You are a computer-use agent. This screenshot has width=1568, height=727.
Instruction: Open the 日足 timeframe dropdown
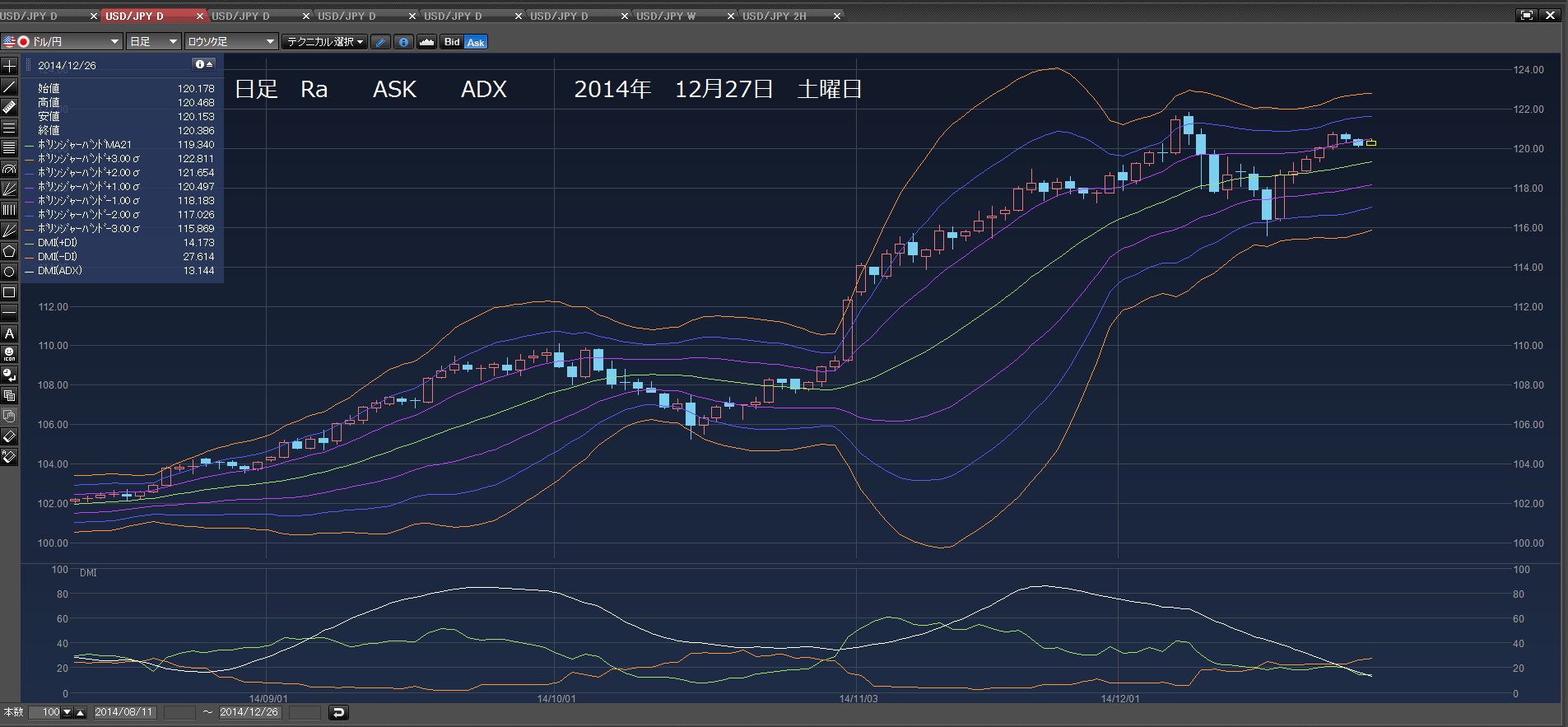(x=153, y=42)
